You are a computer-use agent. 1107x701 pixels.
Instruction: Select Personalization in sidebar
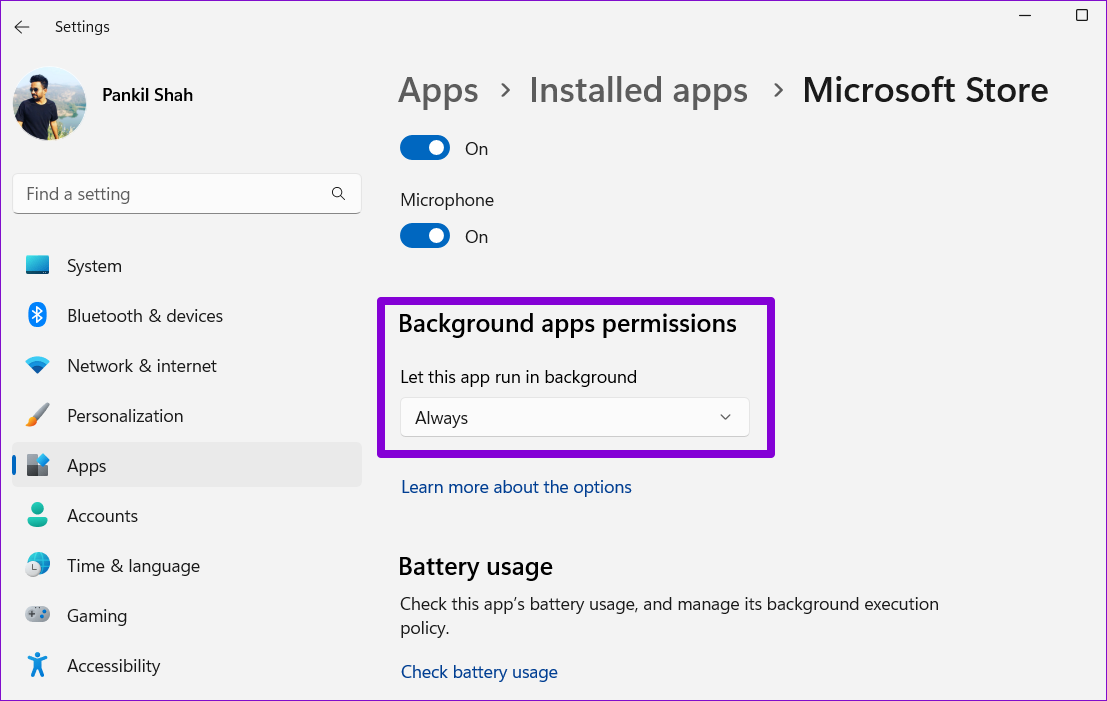tap(187, 416)
